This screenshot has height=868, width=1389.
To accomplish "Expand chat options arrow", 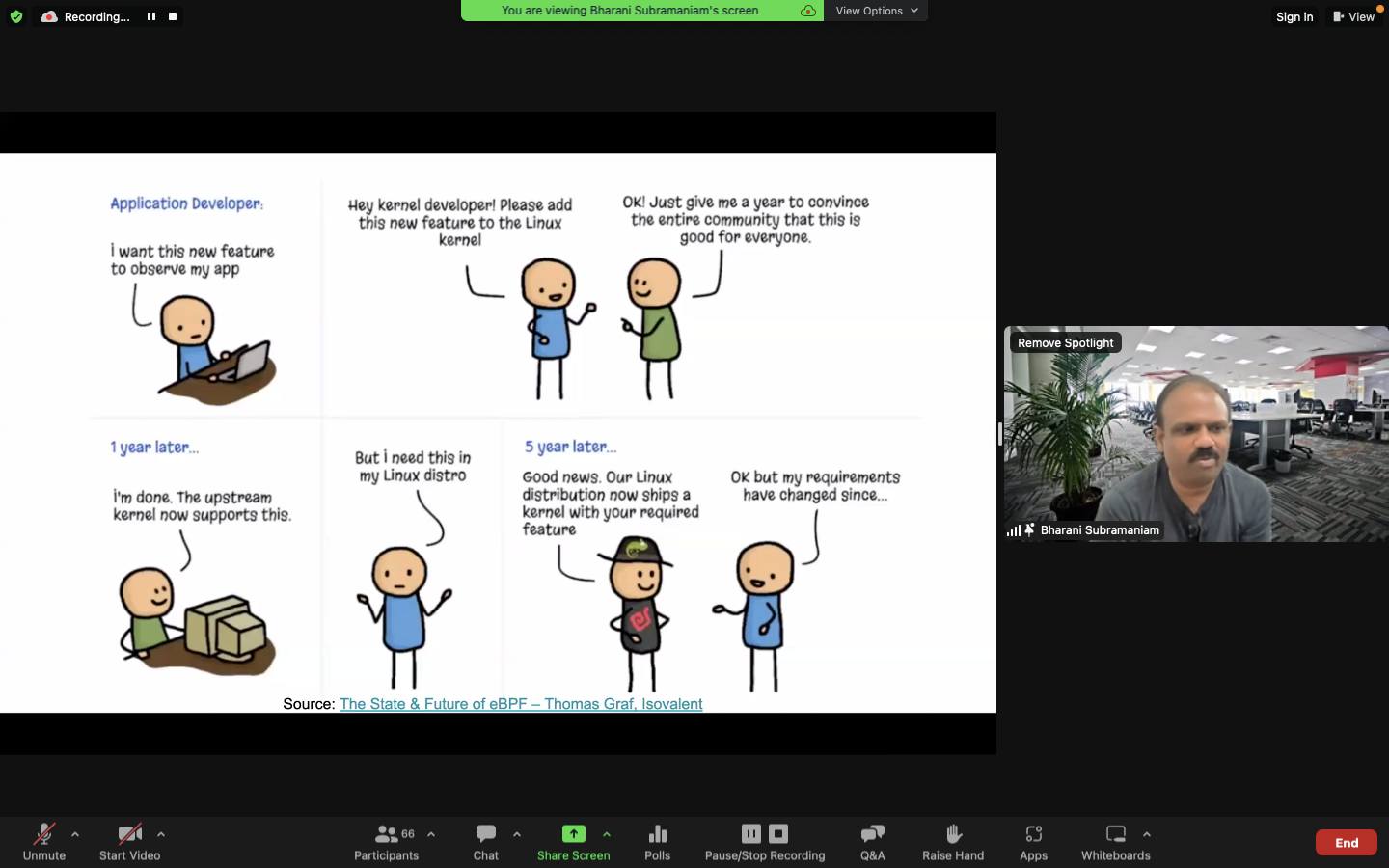I will 517,834.
